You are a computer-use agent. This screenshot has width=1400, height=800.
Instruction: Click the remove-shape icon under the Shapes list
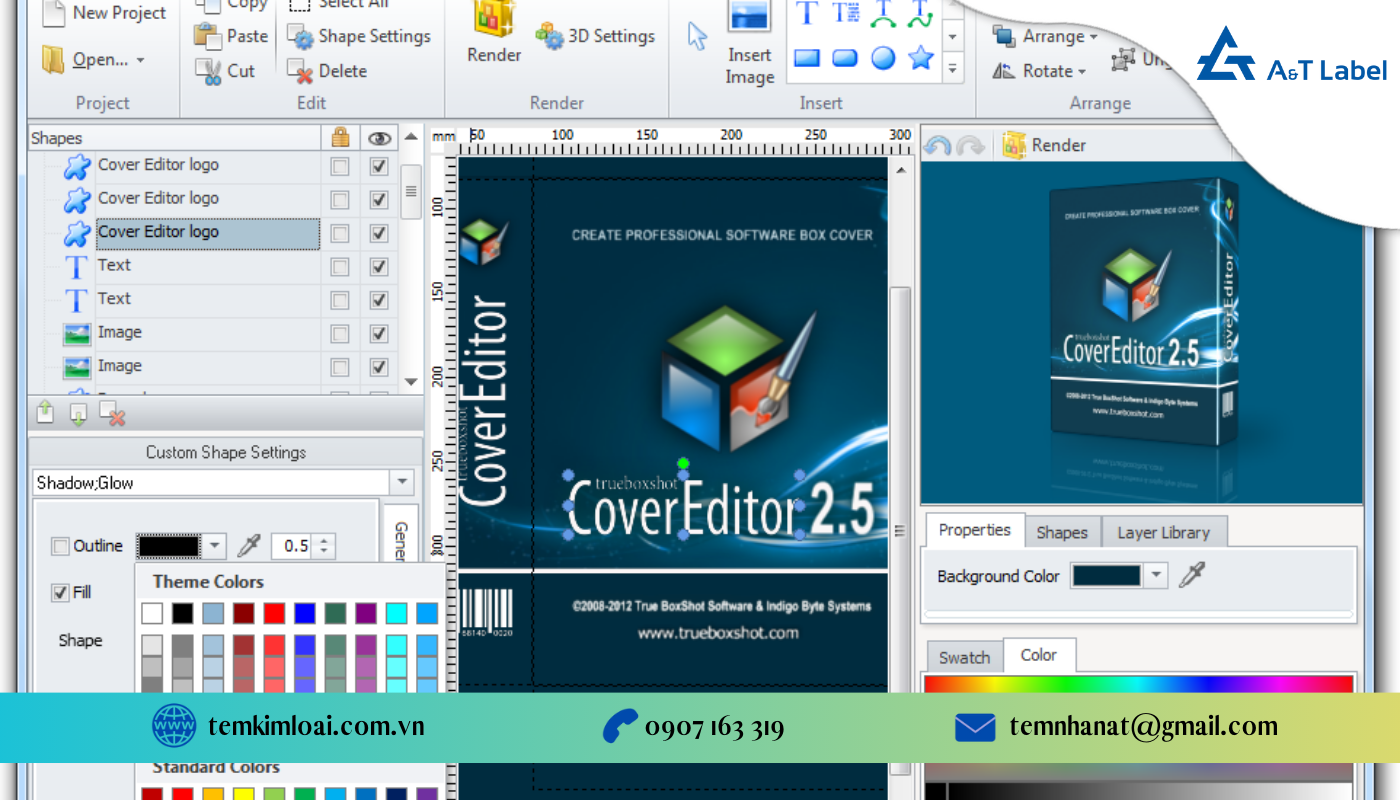pos(113,413)
